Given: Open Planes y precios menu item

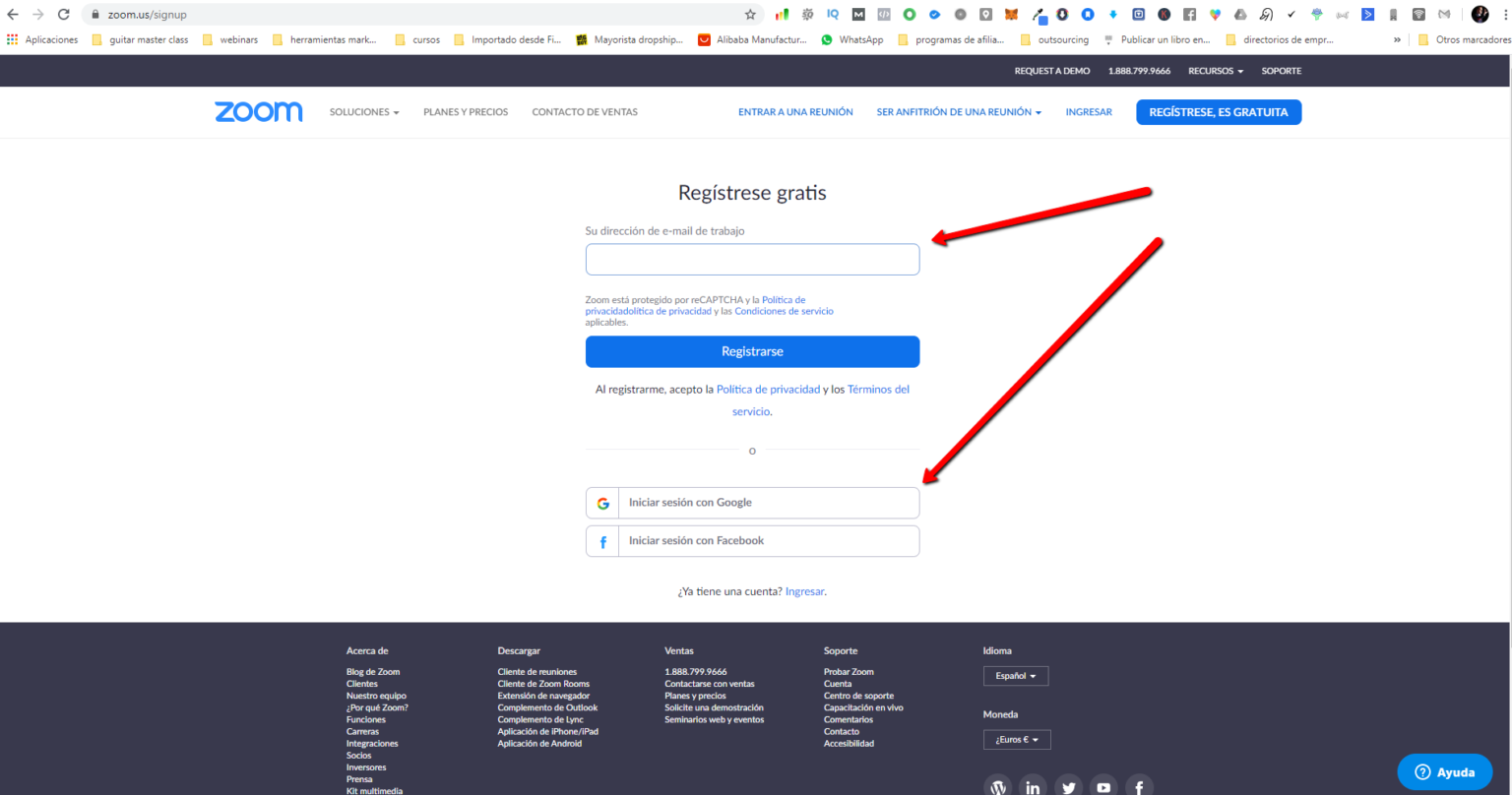Looking at the screenshot, I should point(466,112).
